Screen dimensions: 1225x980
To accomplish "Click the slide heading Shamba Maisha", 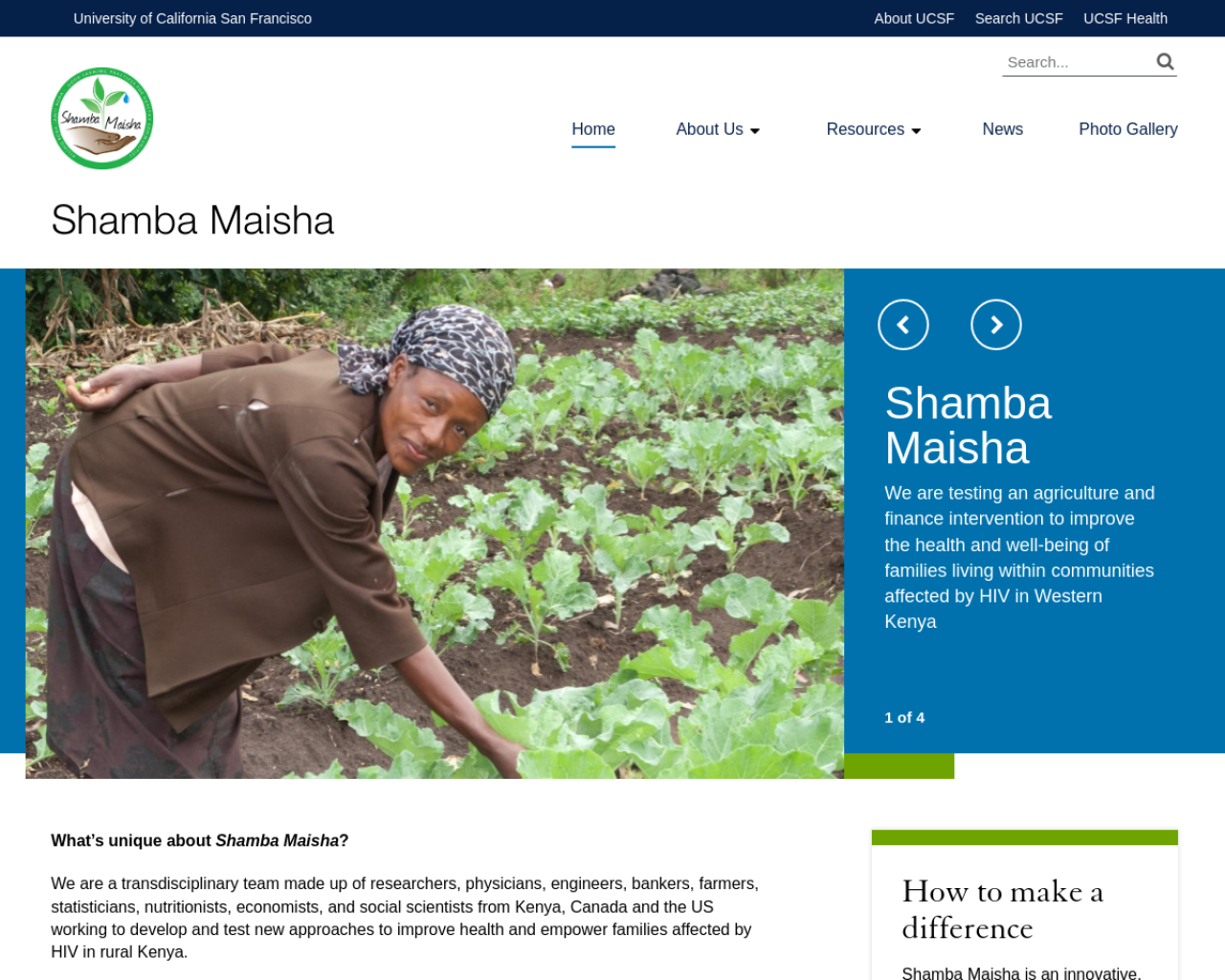I will [968, 426].
